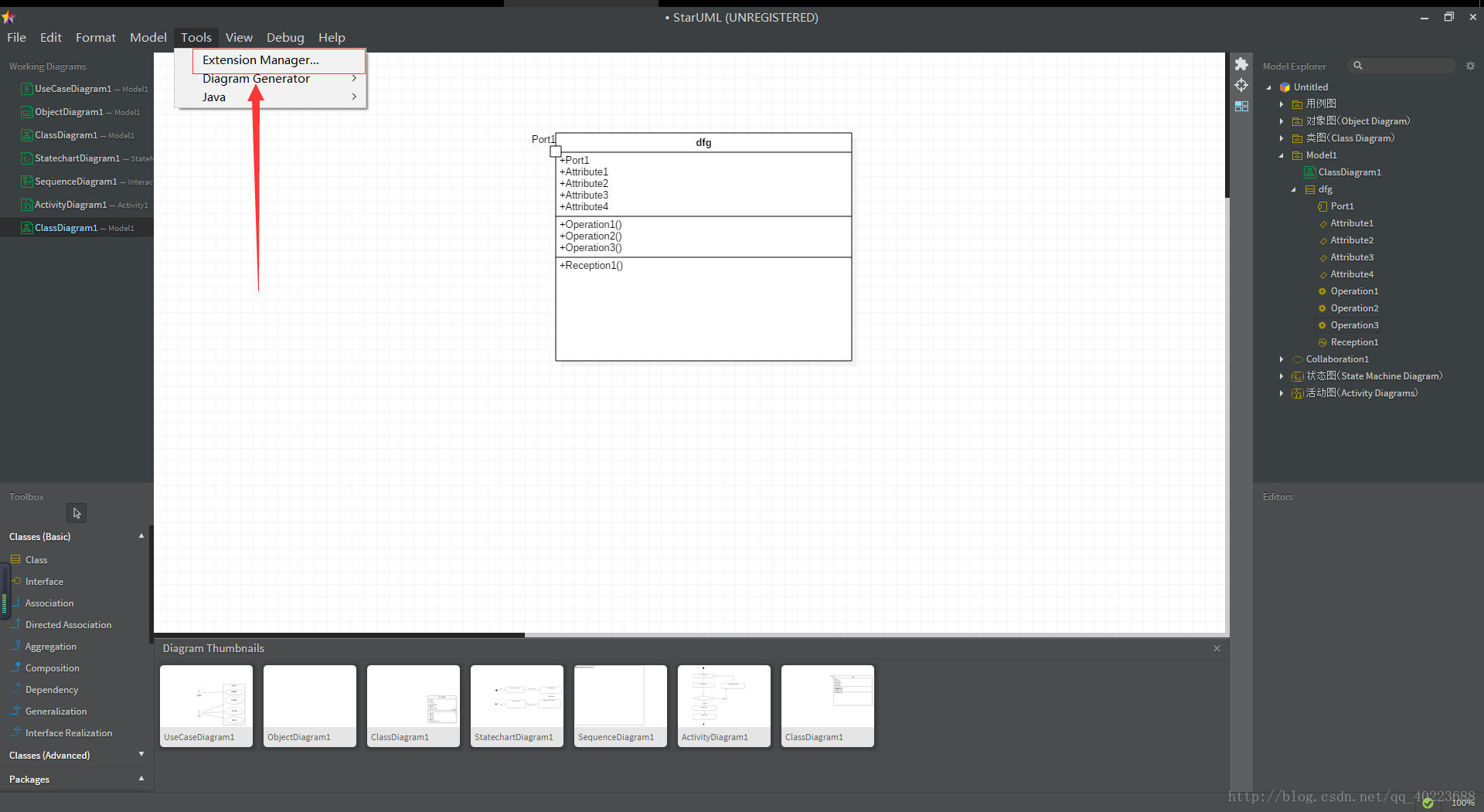
Task: Click the 100% zoom level in status bar
Action: click(1462, 803)
